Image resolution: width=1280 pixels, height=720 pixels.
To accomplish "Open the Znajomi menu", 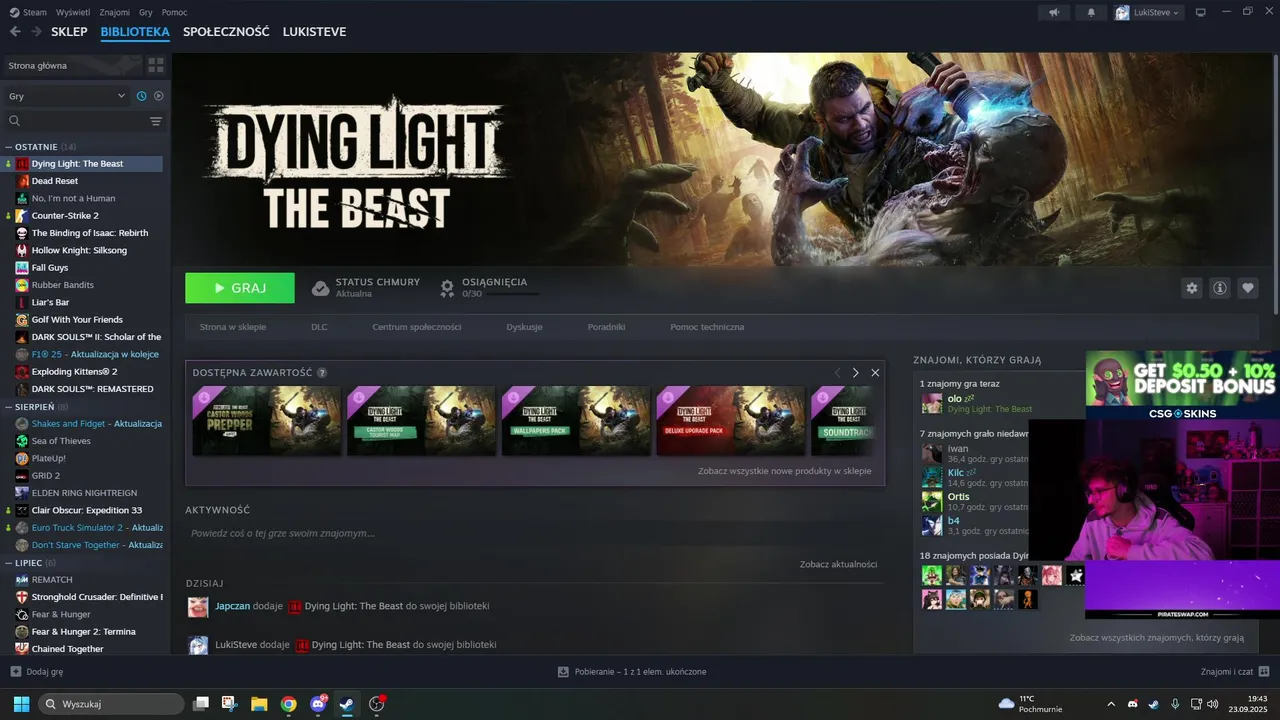I will [115, 12].
